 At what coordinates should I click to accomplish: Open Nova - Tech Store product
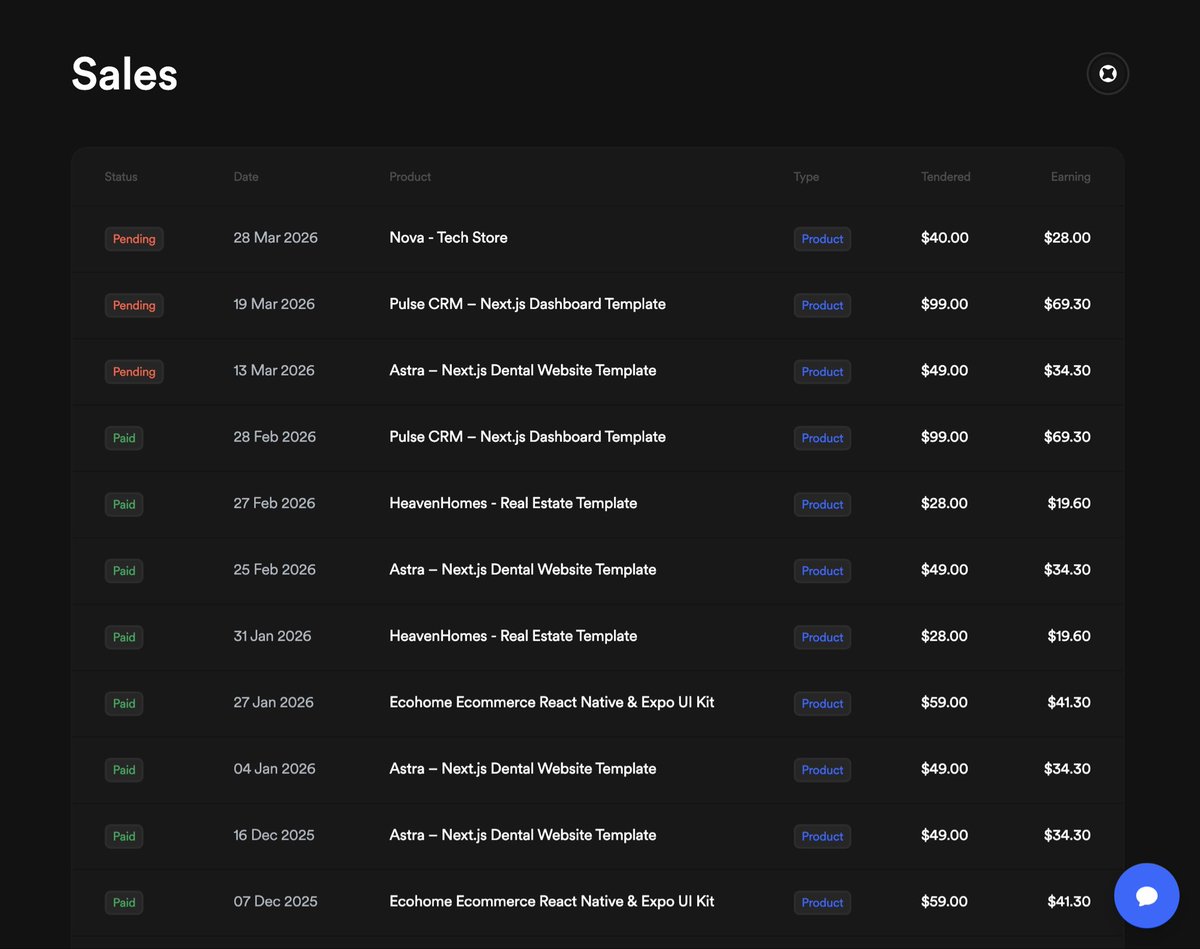pyautogui.click(x=449, y=238)
